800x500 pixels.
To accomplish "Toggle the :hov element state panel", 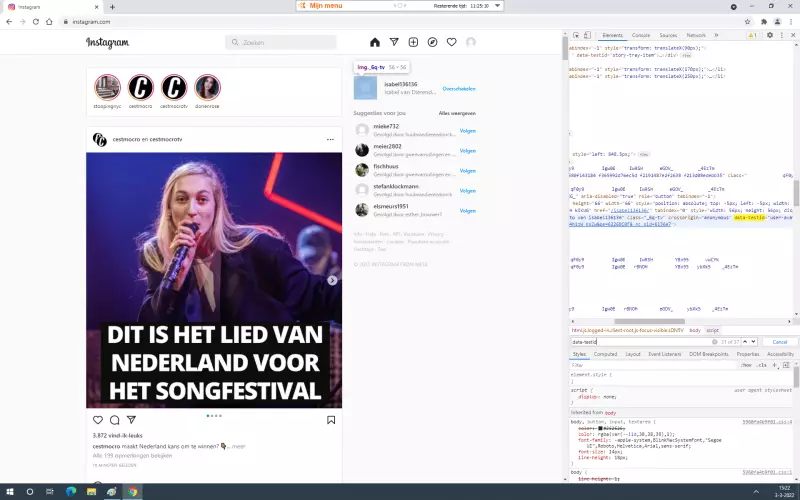I will (x=746, y=365).
